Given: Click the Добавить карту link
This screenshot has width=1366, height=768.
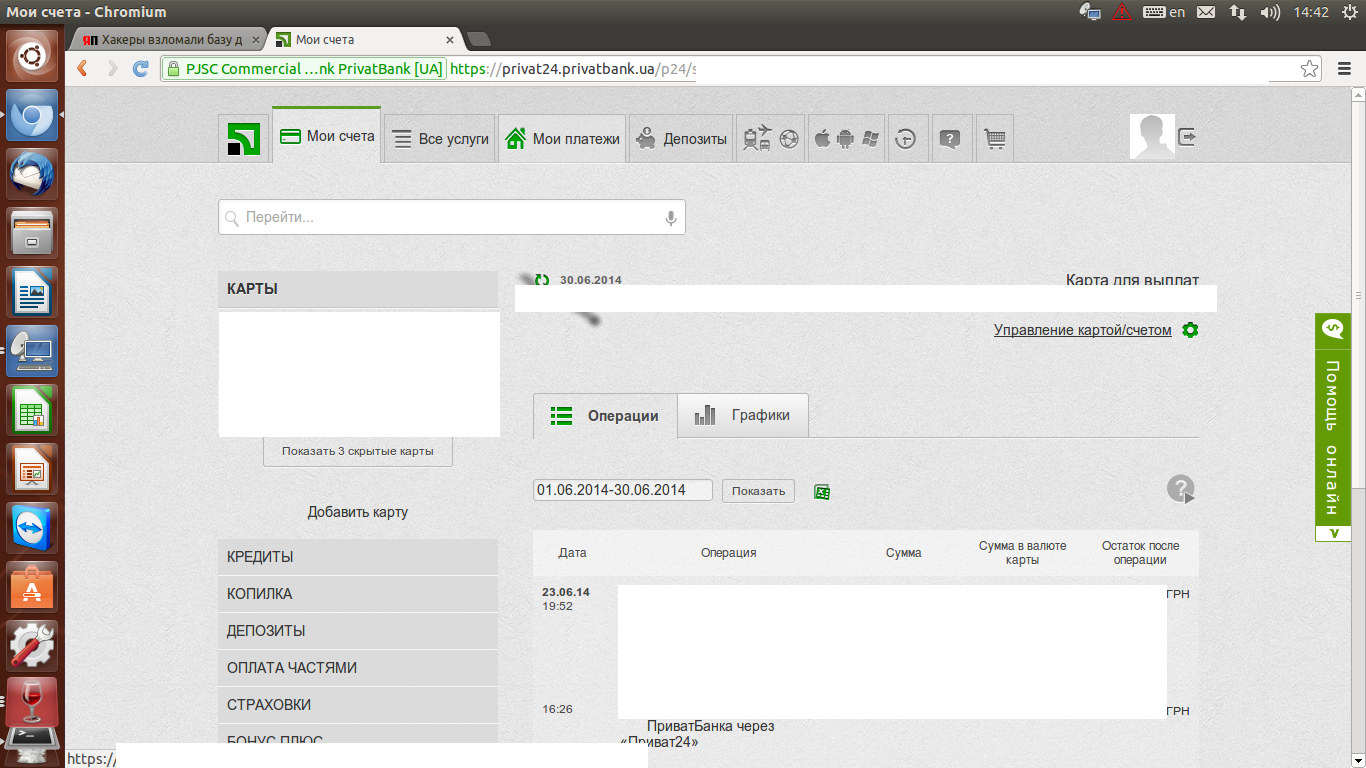Looking at the screenshot, I should click(x=358, y=512).
